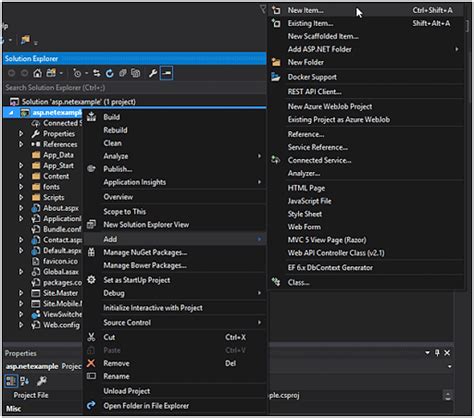Click the Sync with Active Document icon
This screenshot has width=474, height=418.
coord(97,73)
